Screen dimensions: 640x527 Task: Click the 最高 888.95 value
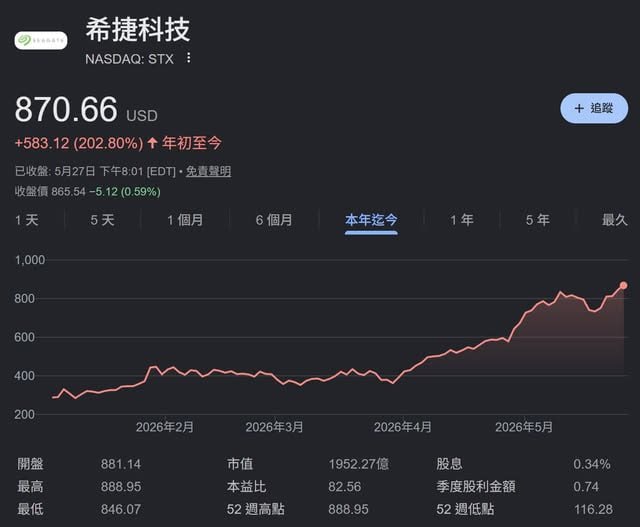[x=121, y=487]
